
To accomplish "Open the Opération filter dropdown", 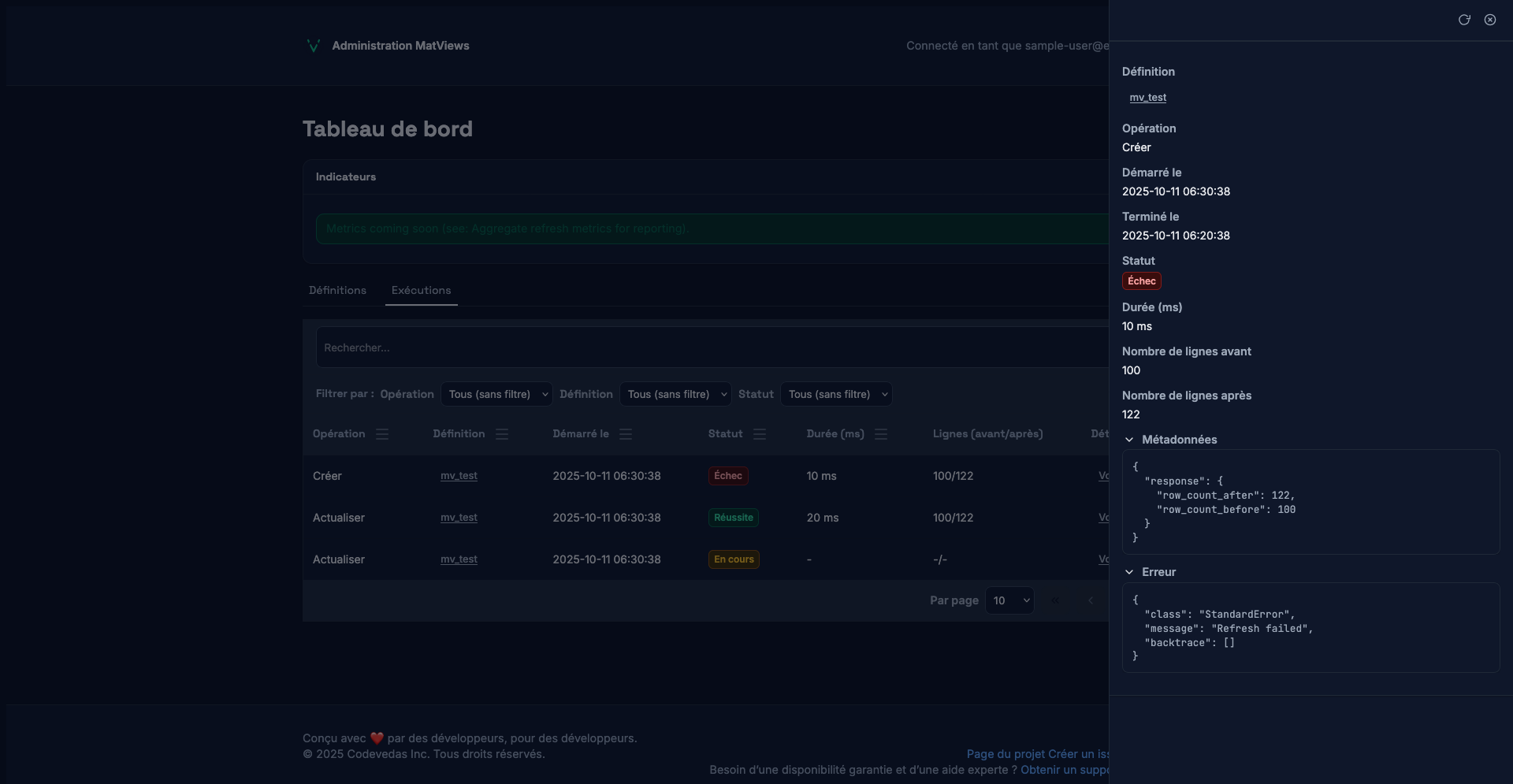I will pyautogui.click(x=496, y=394).
